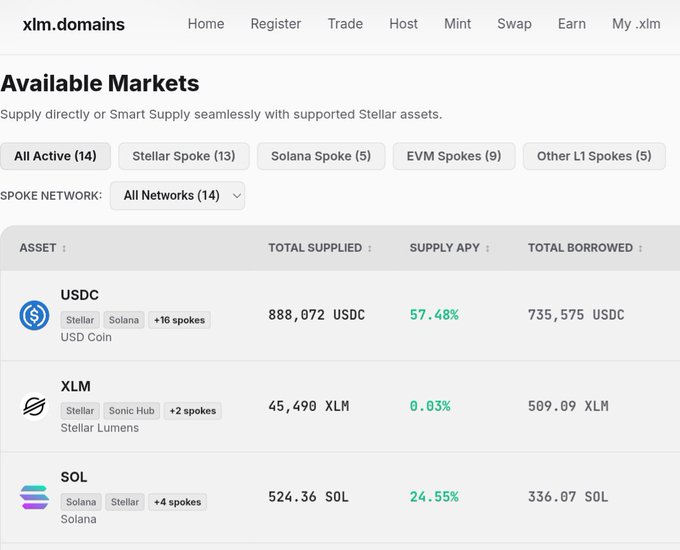The image size is (680, 550).
Task: Click the Sonic Hub tag in XLM row
Action: 132,411
